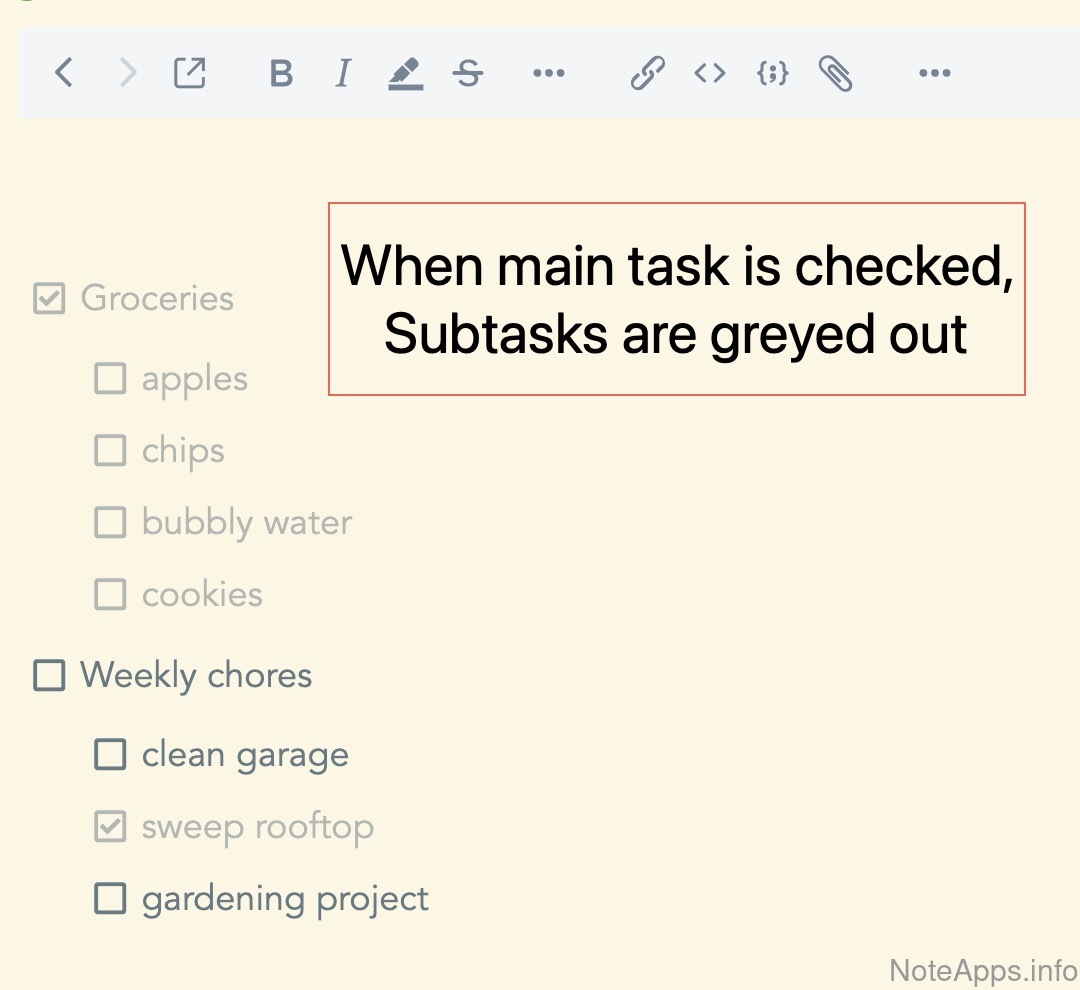
Task: Toggle bold formatting
Action: coord(281,73)
